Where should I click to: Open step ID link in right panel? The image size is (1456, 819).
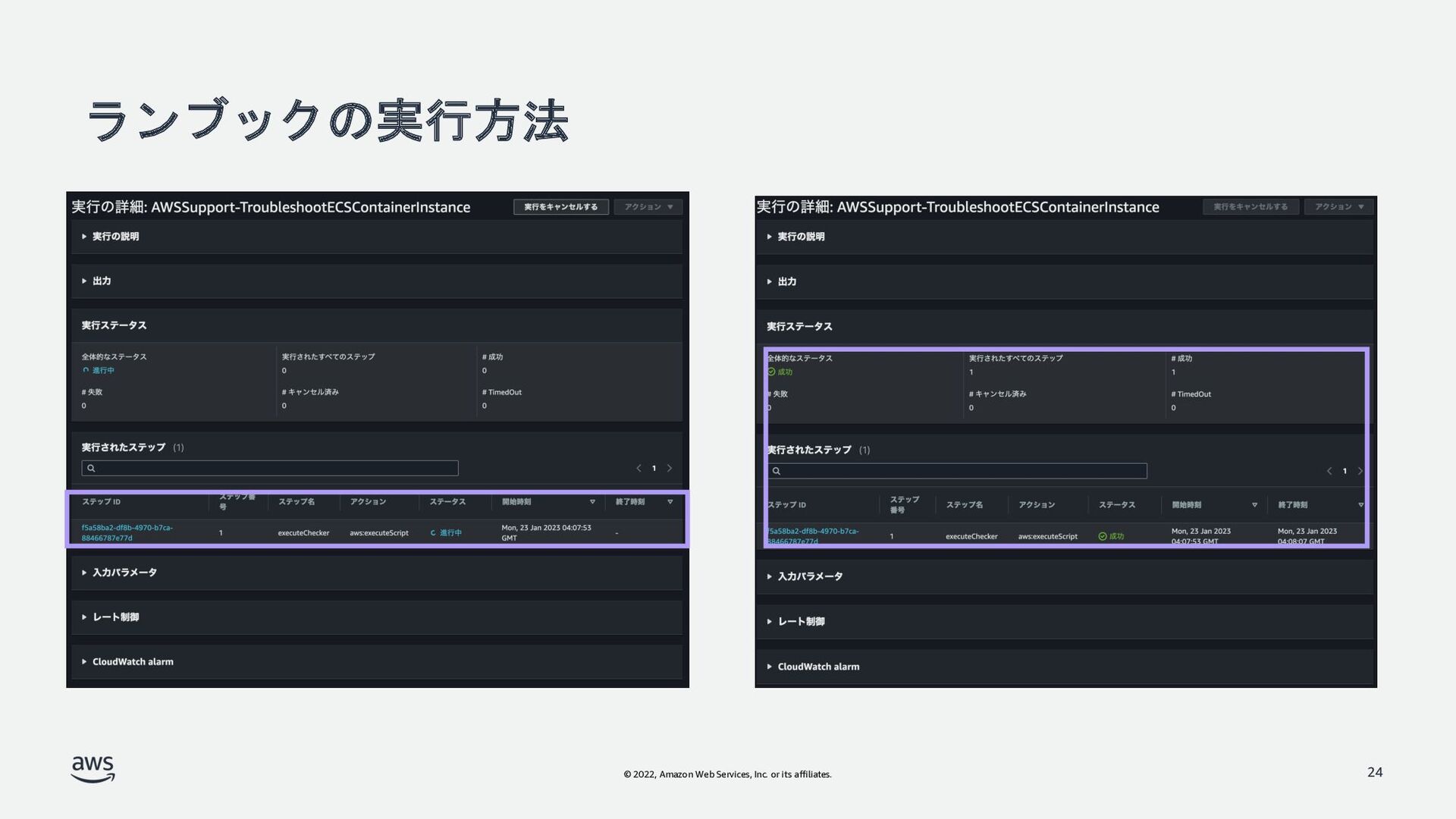pyautogui.click(x=813, y=536)
